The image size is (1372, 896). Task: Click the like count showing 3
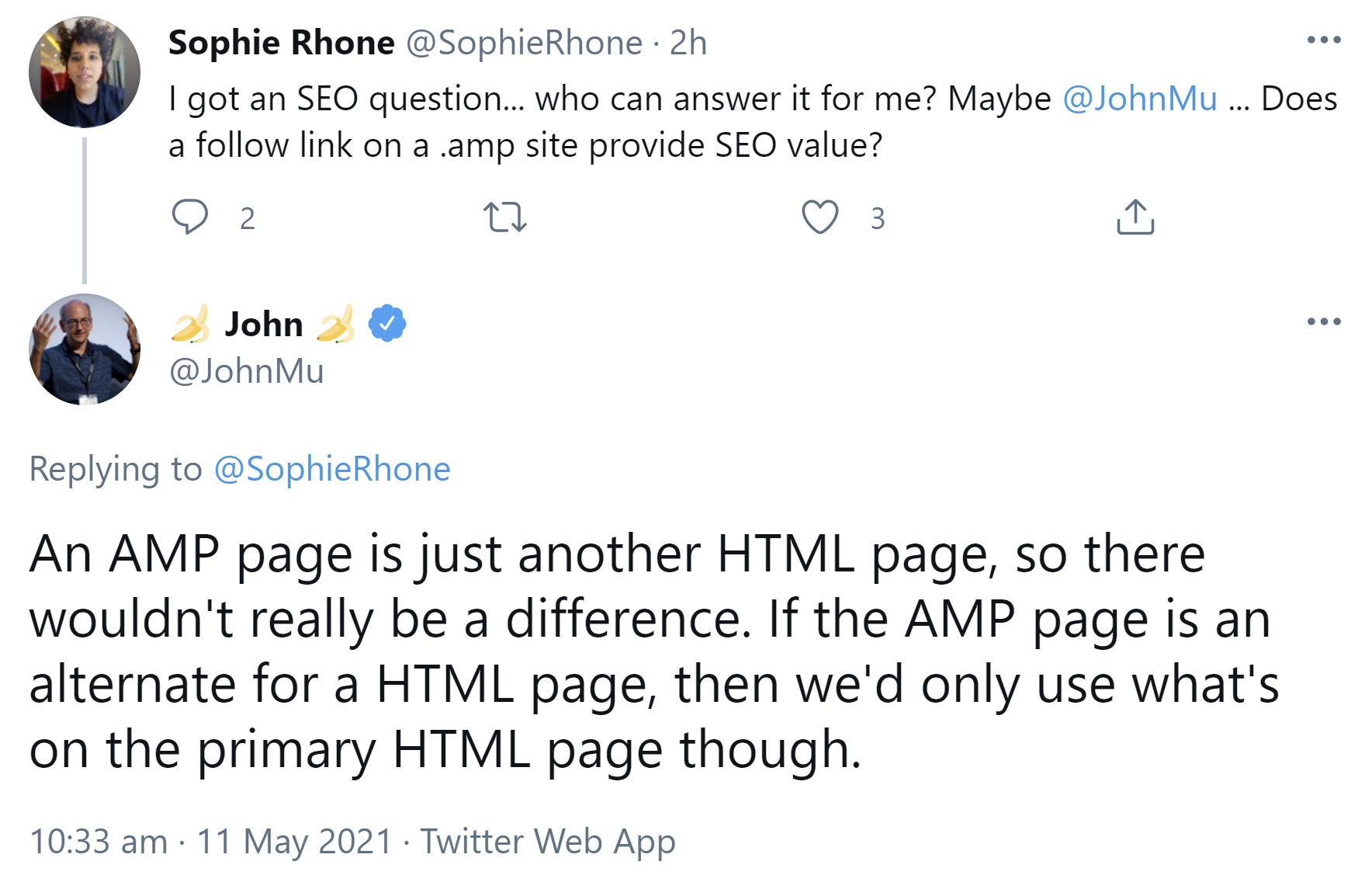pos(876,220)
